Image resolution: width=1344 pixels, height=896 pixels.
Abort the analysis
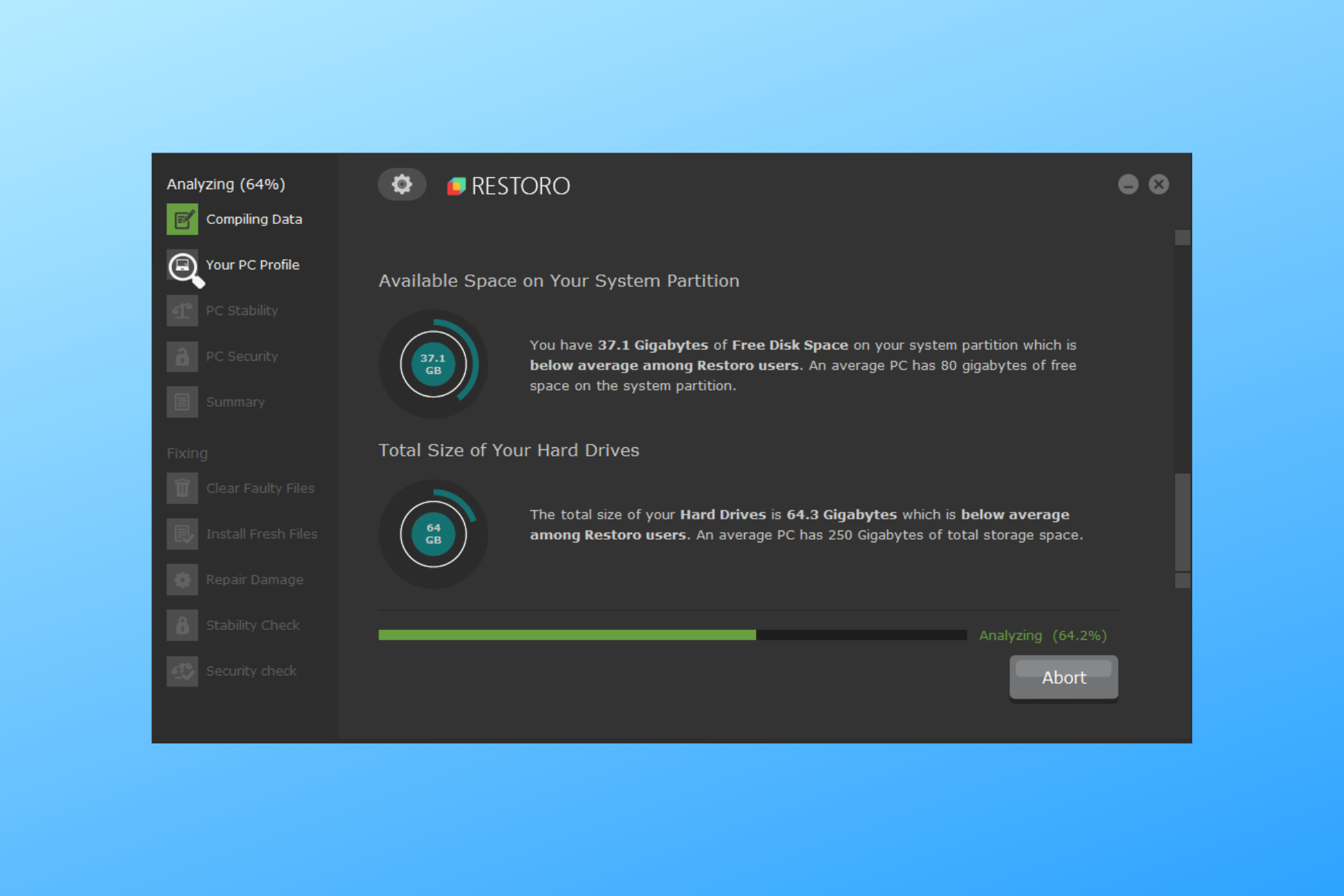tap(1064, 678)
